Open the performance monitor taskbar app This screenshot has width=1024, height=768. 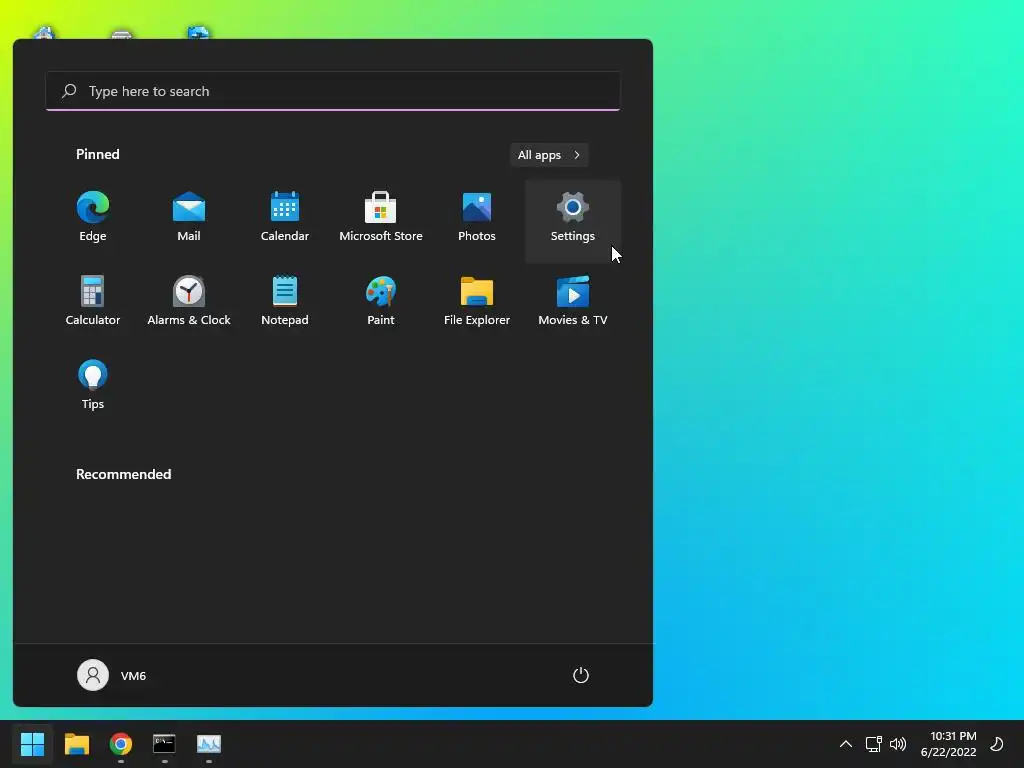(x=209, y=744)
